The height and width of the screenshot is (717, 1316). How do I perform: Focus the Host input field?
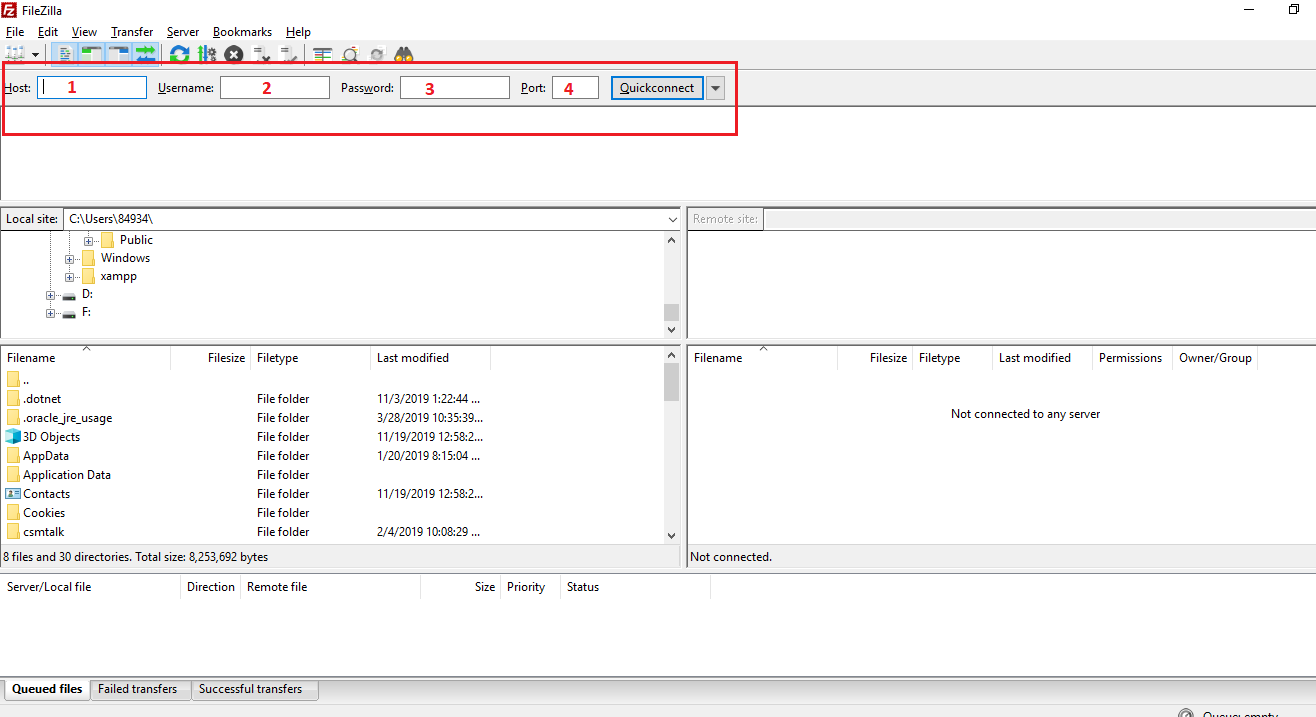click(92, 88)
